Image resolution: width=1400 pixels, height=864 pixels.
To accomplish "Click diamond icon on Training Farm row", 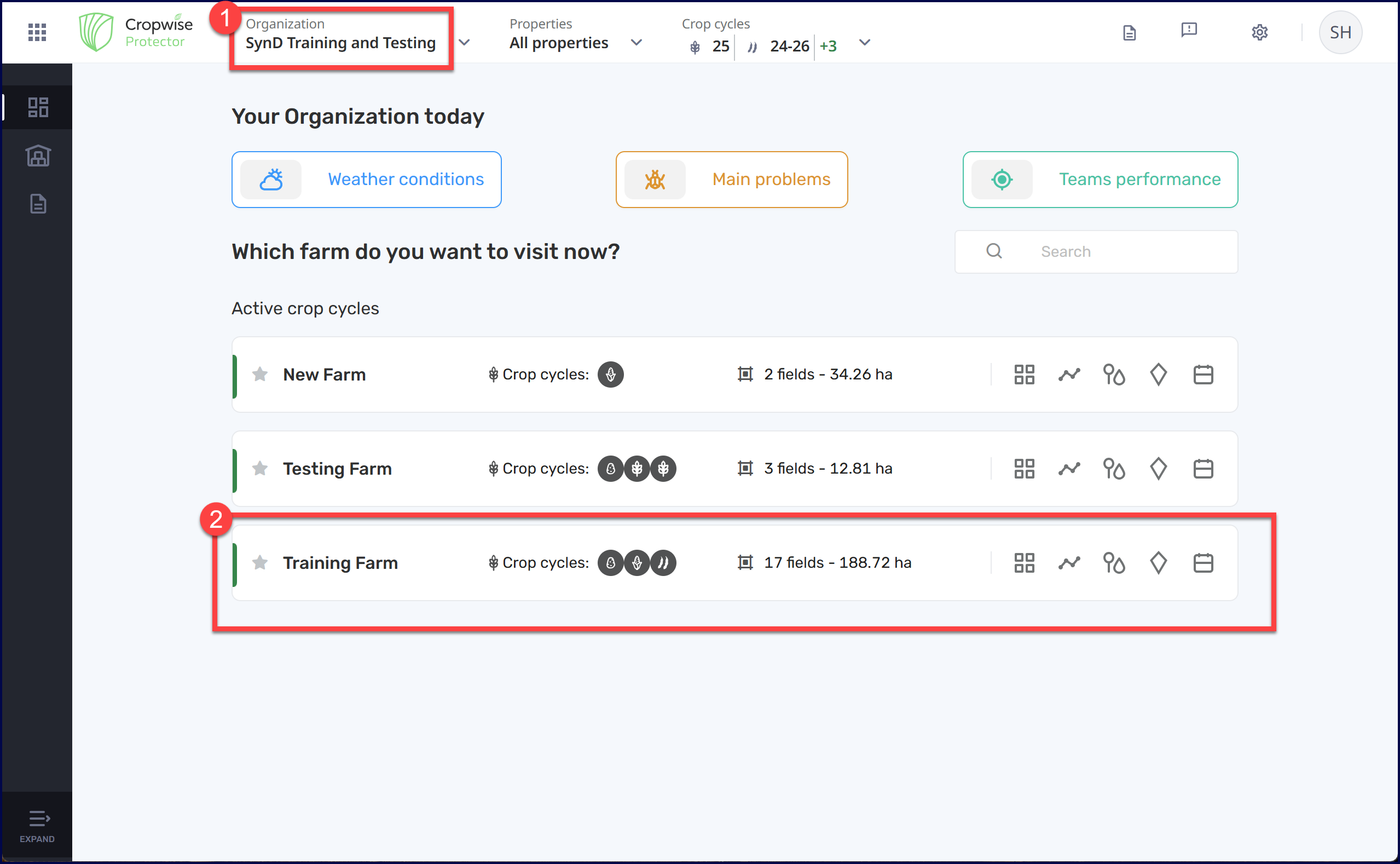I will click(1158, 563).
